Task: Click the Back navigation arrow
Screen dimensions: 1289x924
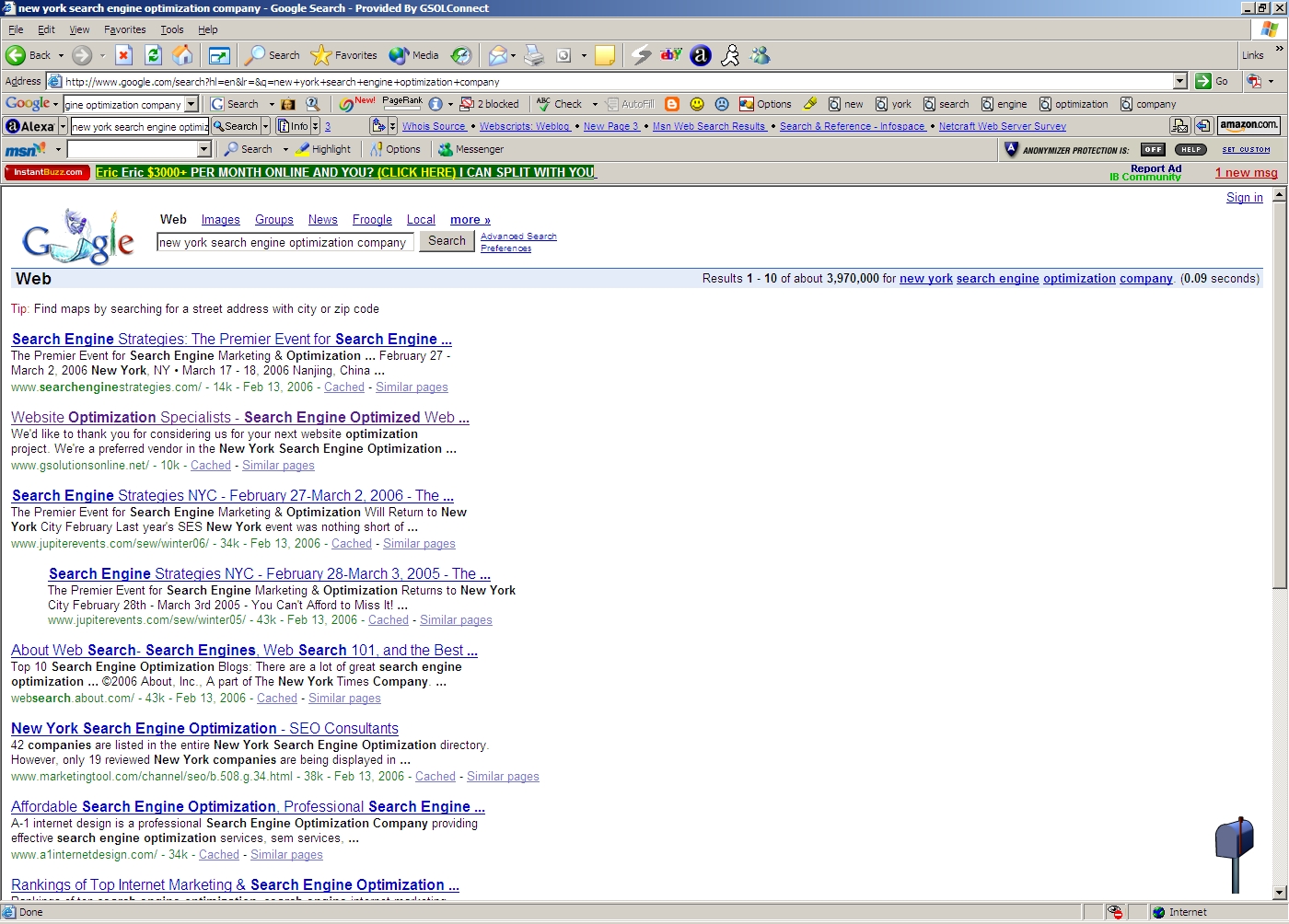Action: pos(16,55)
